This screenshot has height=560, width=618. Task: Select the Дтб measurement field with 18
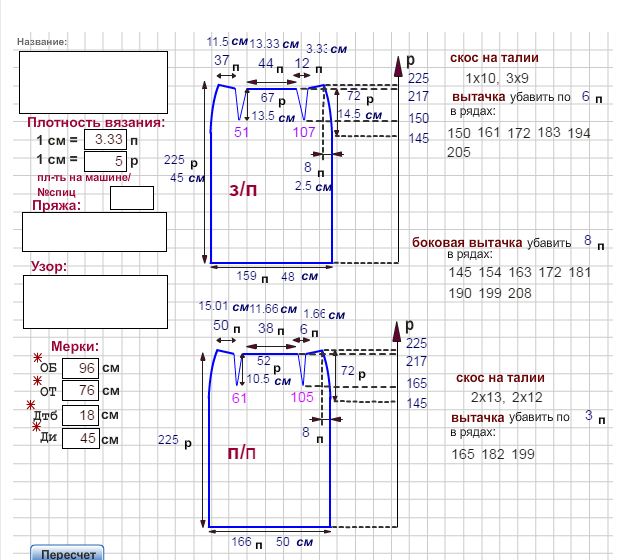pos(81,415)
